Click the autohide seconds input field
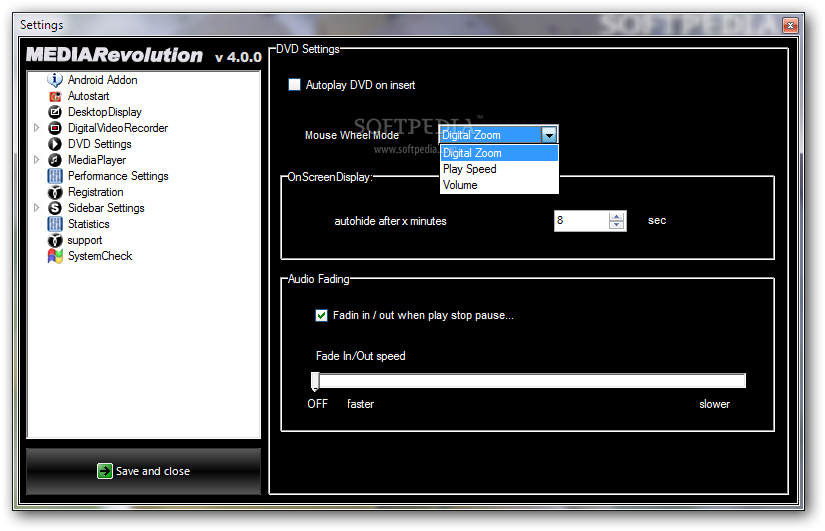825x531 pixels. 581,221
